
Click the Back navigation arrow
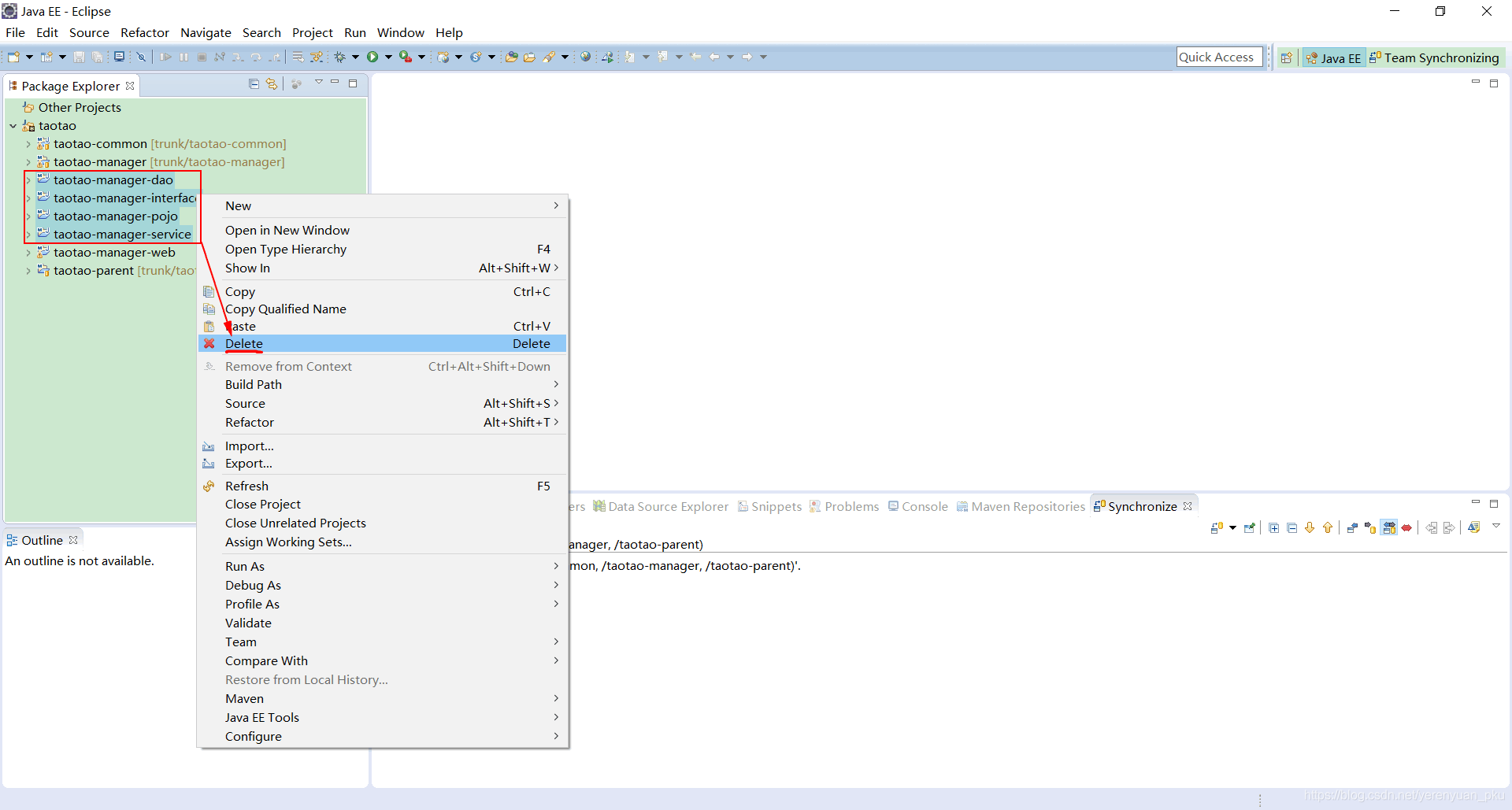[x=714, y=57]
